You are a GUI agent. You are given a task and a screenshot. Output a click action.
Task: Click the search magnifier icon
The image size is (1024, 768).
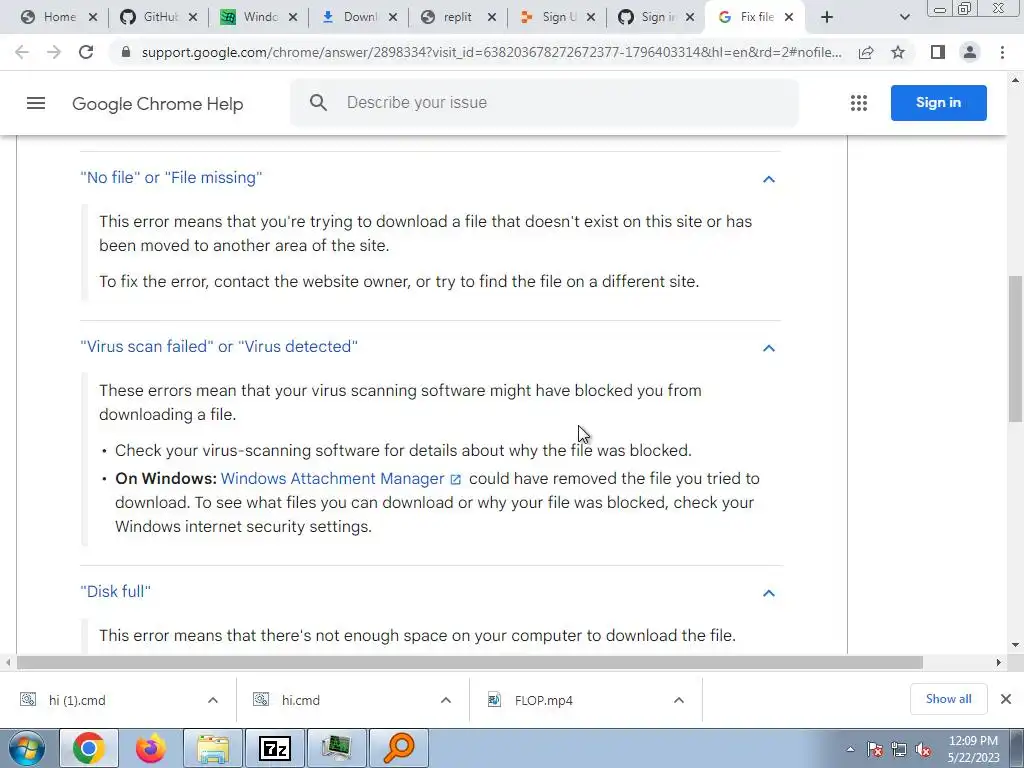click(x=318, y=103)
